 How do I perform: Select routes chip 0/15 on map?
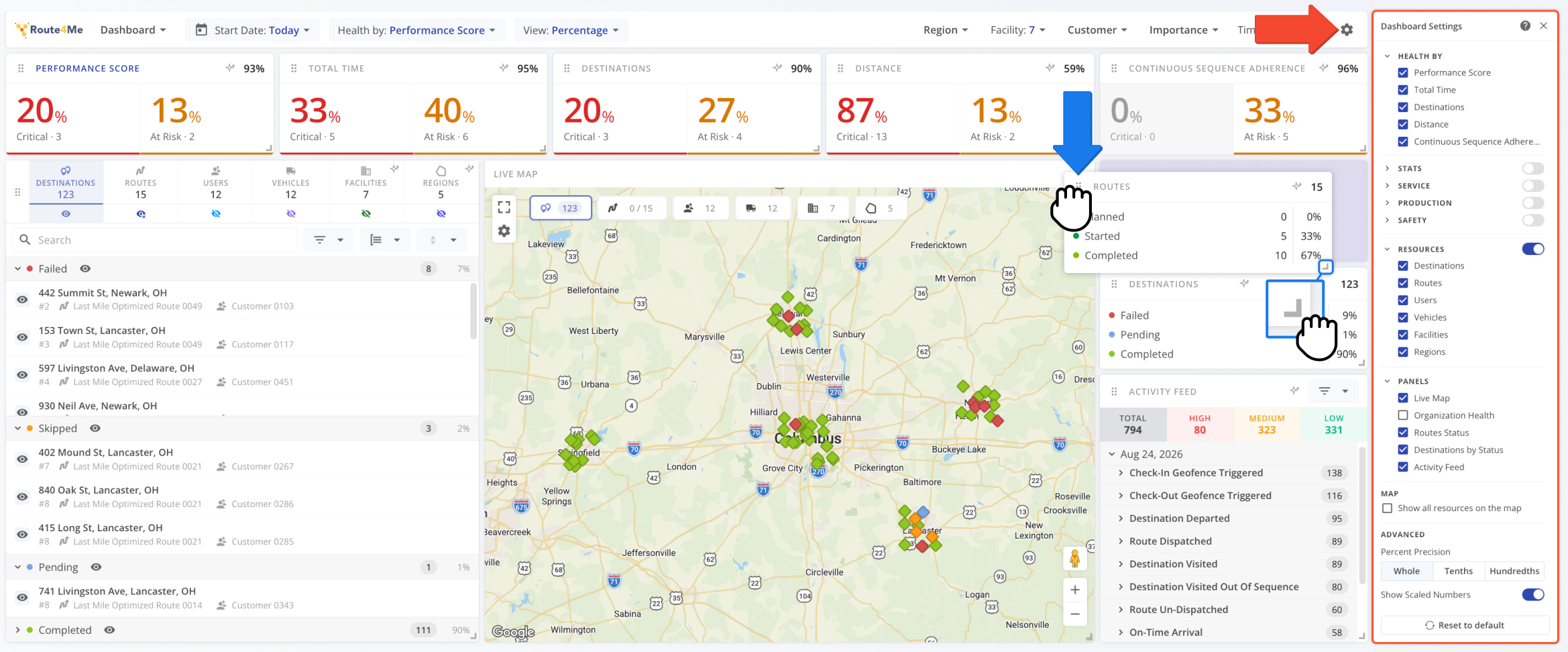click(x=630, y=208)
